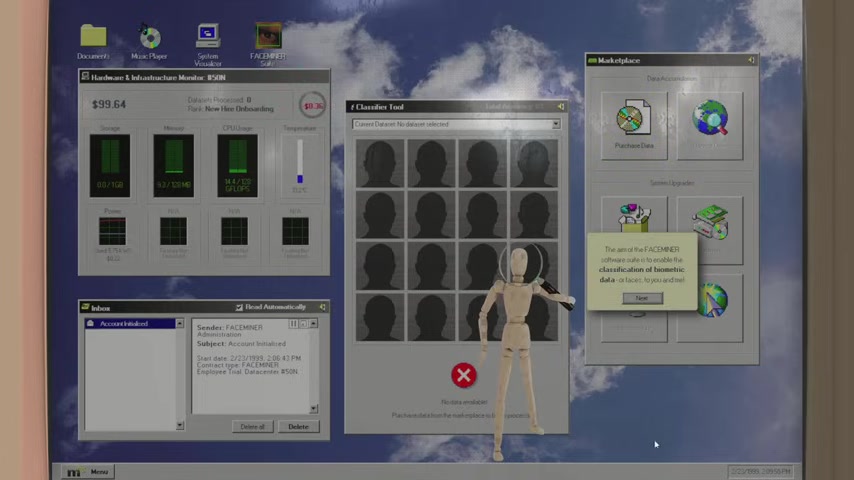This screenshot has width=854, height=480.
Task: Click the first silhouette face thumbnail
Action: 380,162
